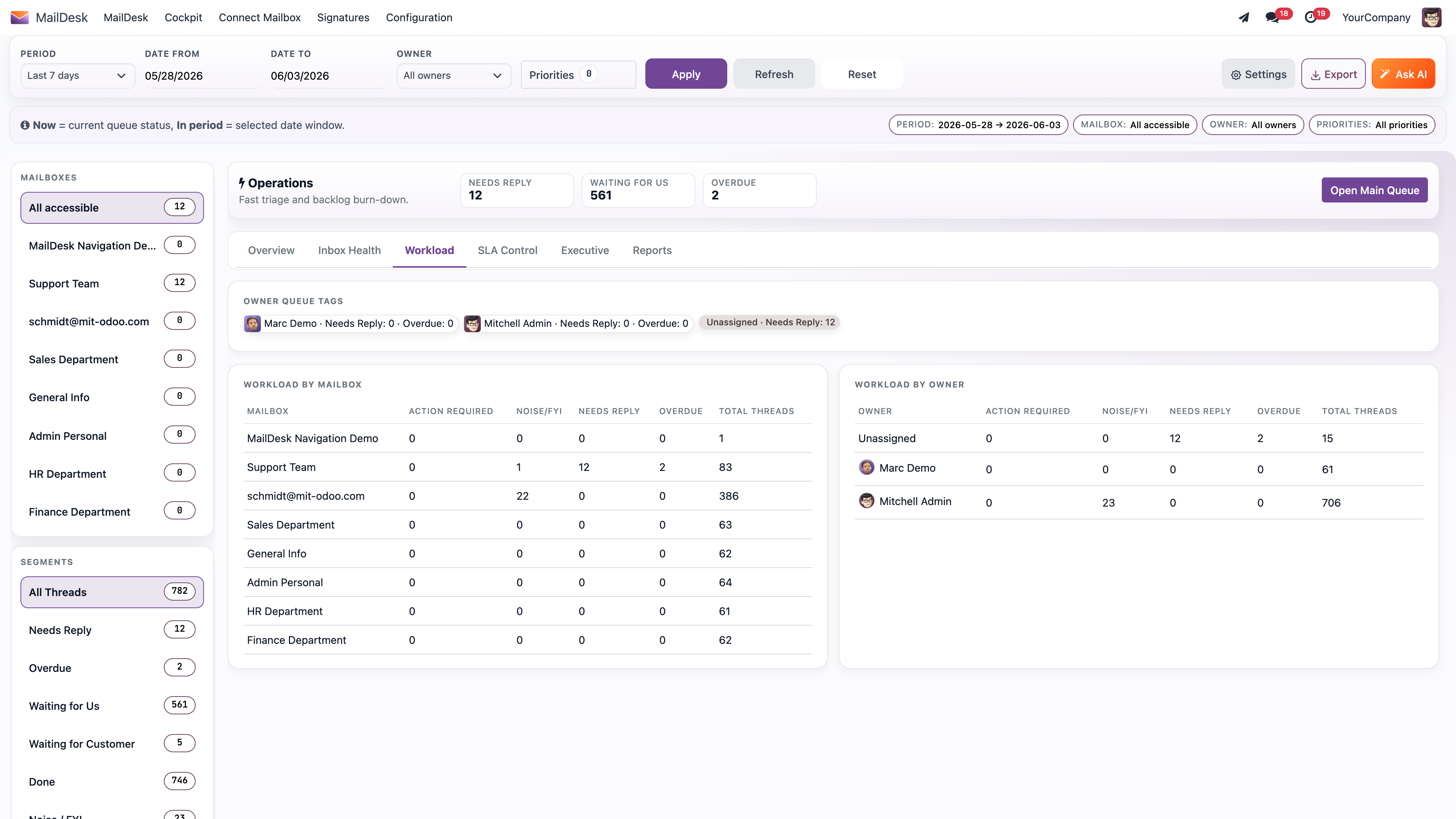The width and height of the screenshot is (1456, 819).
Task: Switch to the Overview tab
Action: coord(271,250)
